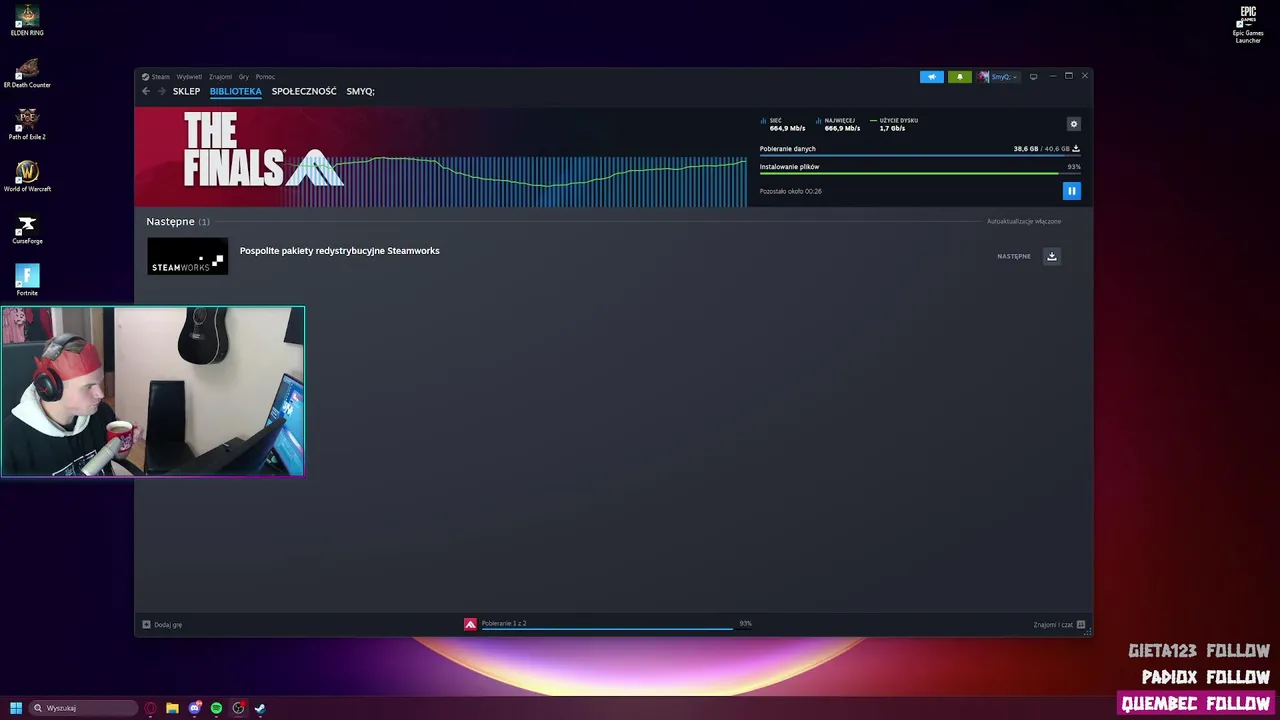The image size is (1280, 720).
Task: Open CurseForge desktop shortcut
Action: click(27, 229)
